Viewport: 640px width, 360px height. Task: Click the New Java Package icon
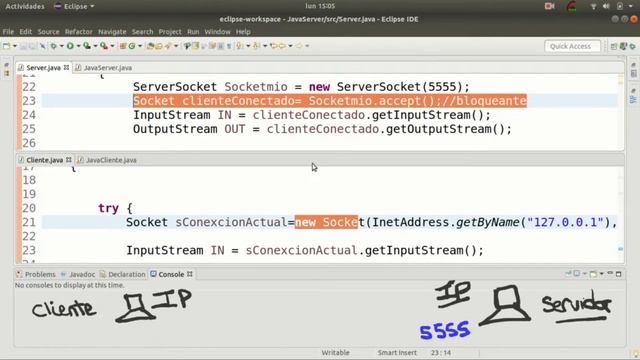(x=122, y=46)
